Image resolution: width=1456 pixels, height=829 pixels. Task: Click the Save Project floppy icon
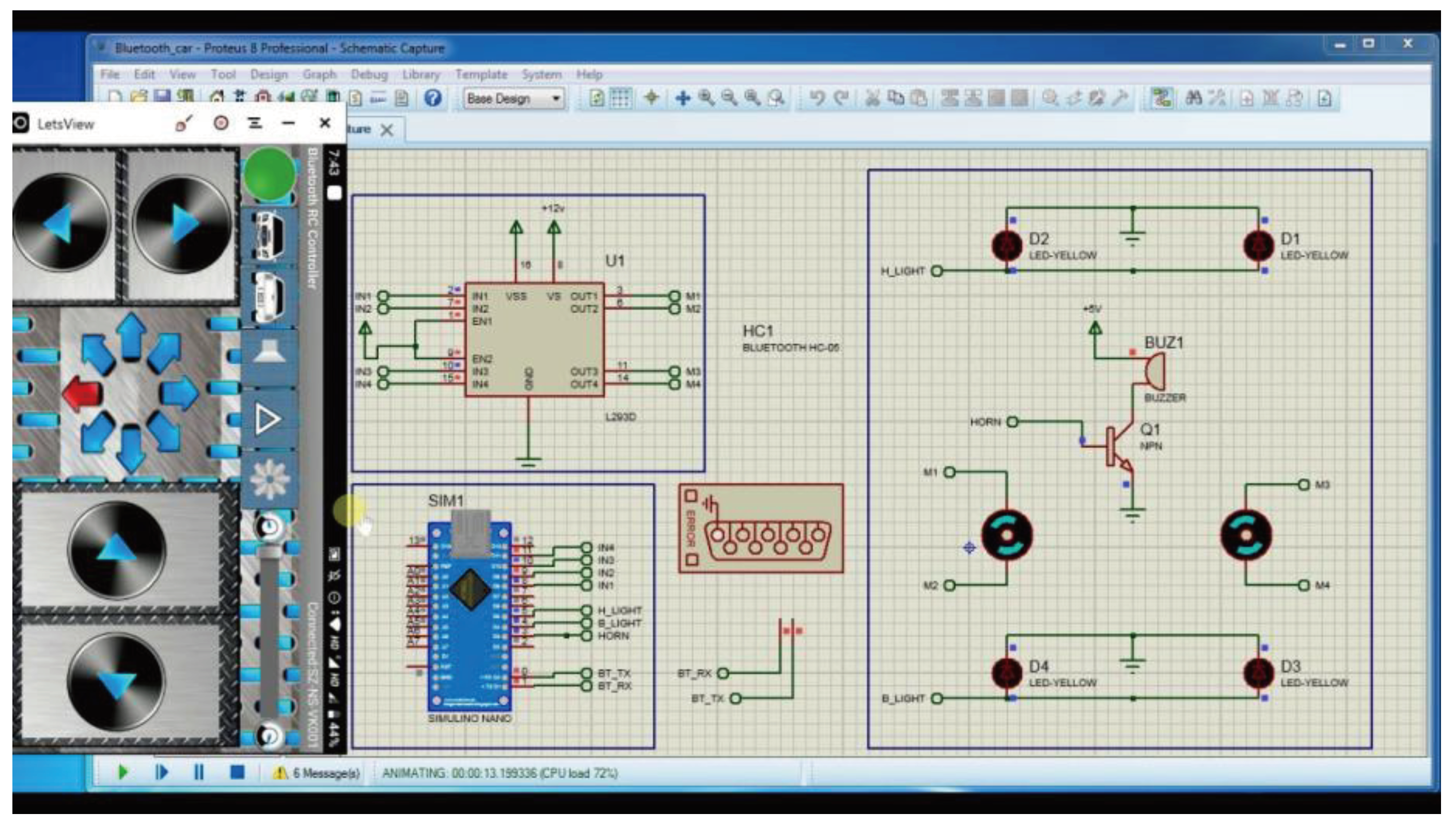point(163,96)
